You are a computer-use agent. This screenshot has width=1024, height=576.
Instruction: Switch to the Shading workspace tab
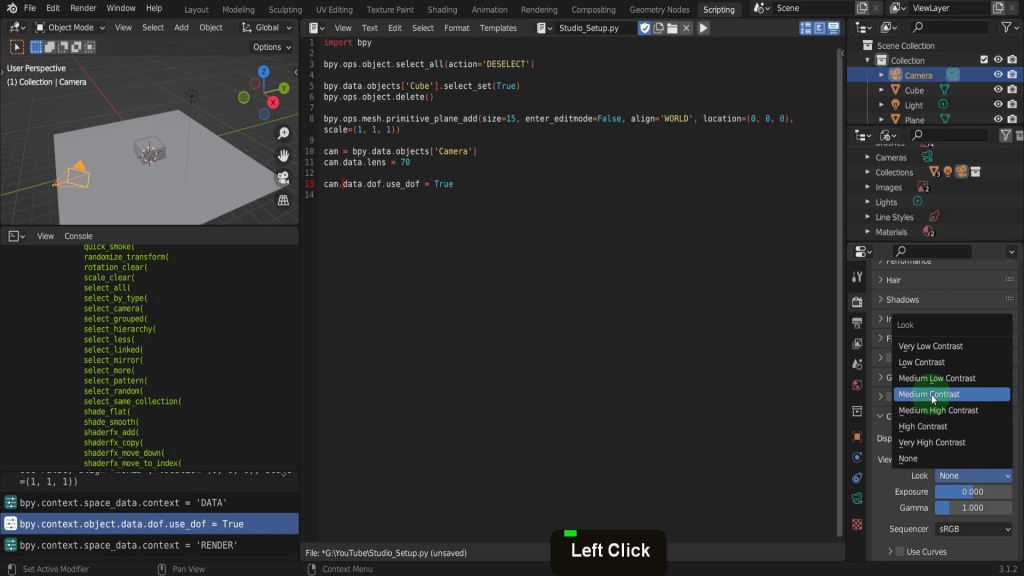click(442, 9)
